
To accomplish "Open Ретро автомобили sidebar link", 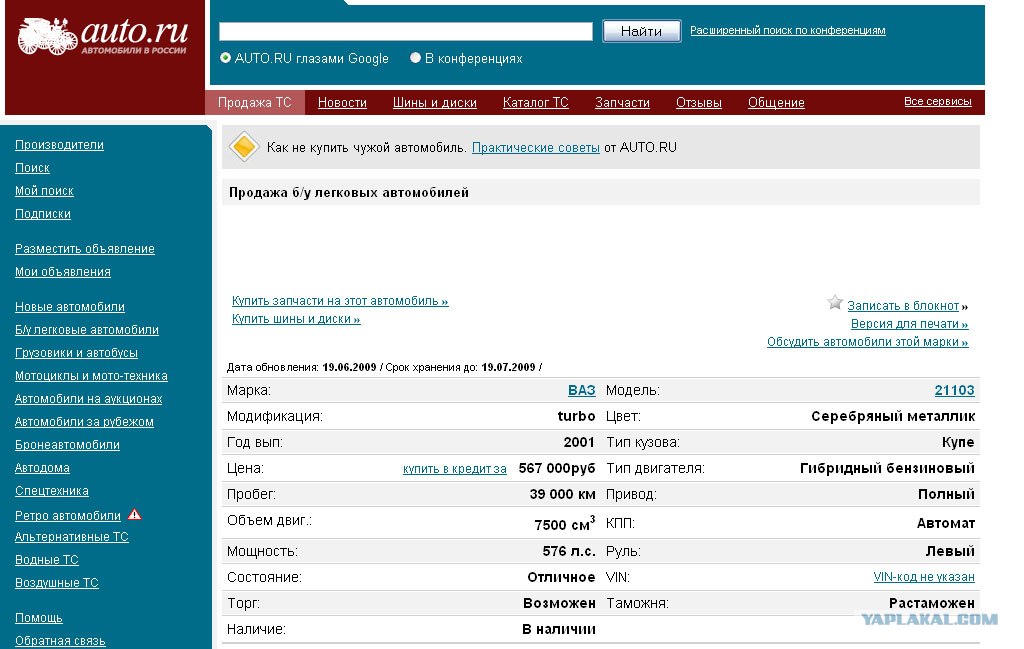I will pos(68,515).
